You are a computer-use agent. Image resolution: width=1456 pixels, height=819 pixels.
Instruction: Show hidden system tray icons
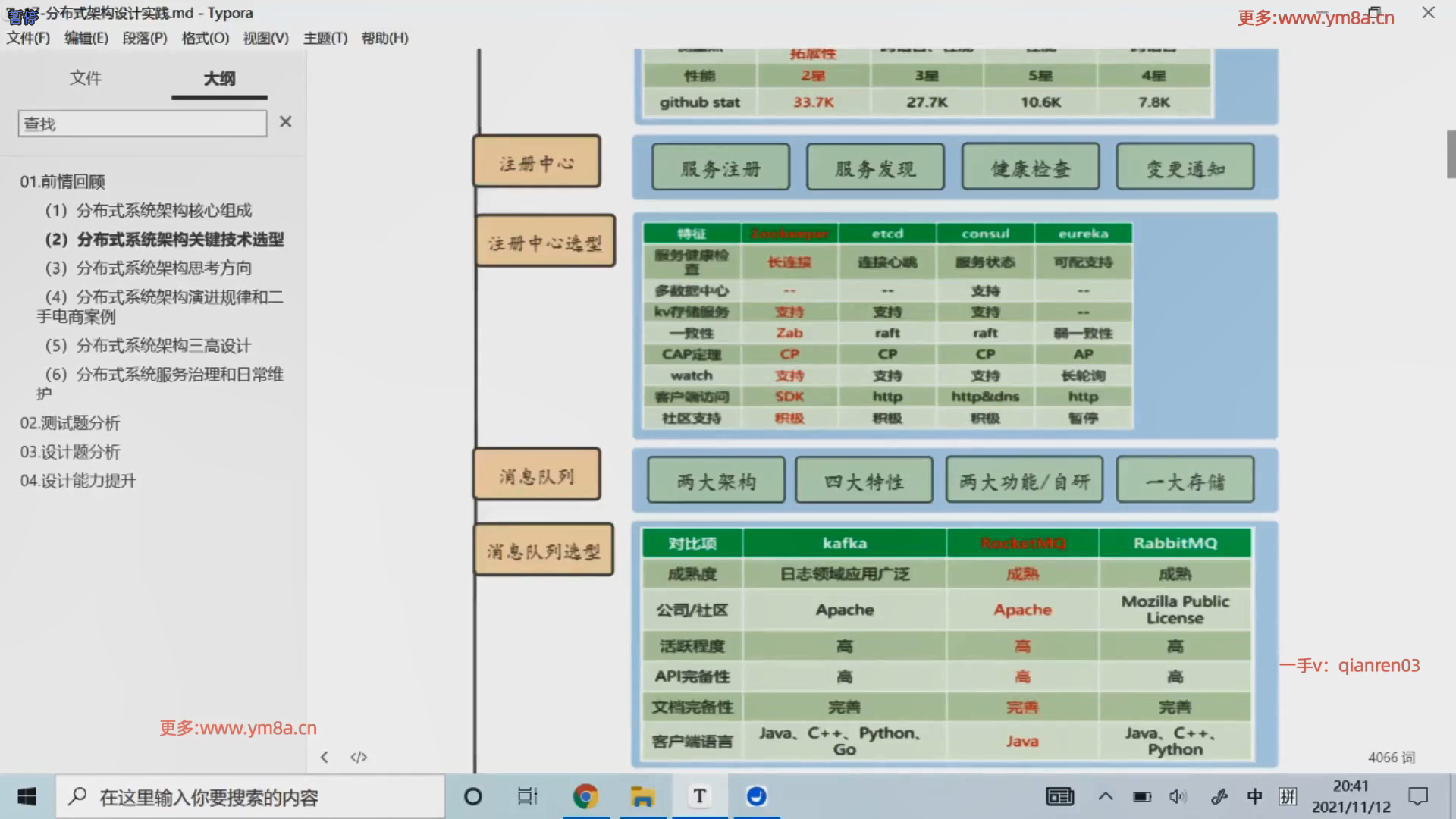point(1106,796)
